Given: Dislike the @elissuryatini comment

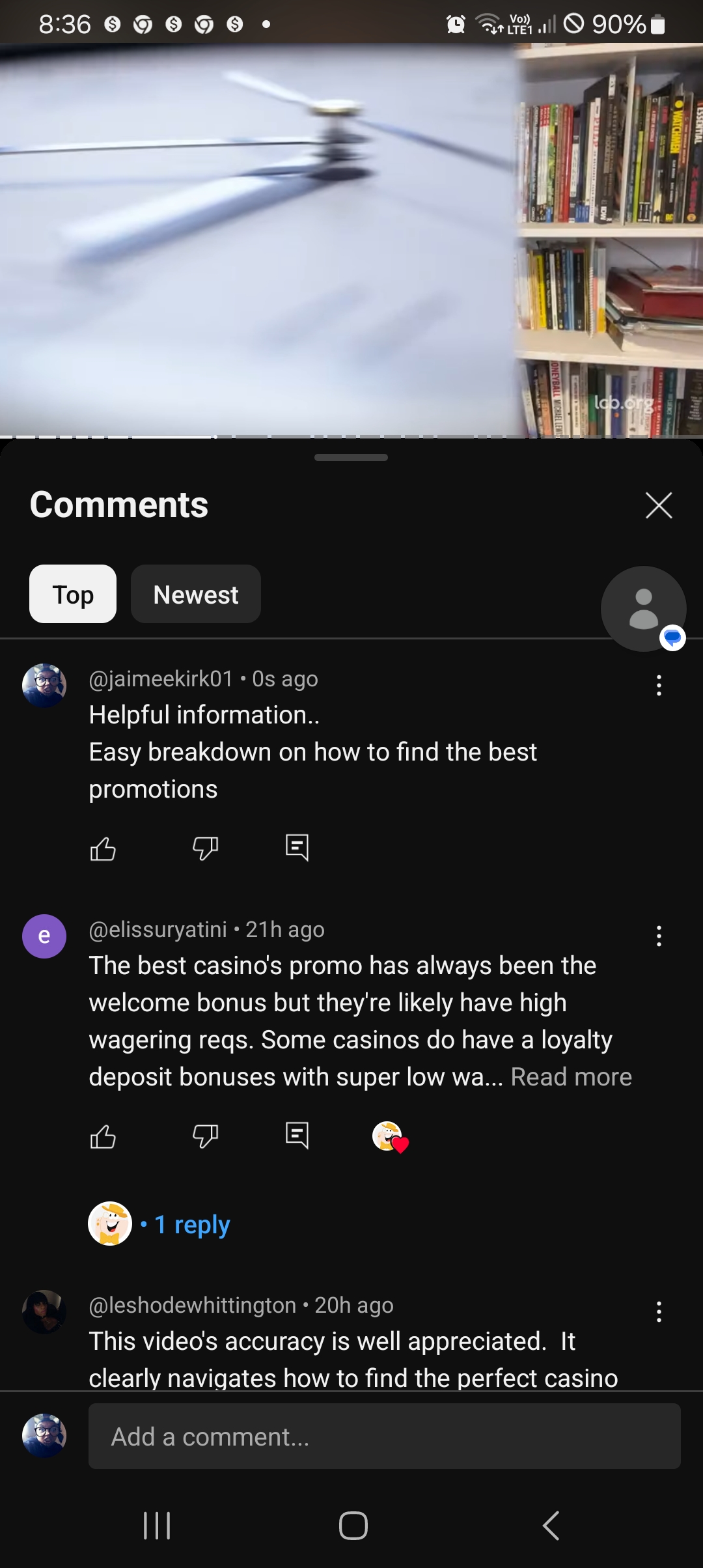Looking at the screenshot, I should (x=205, y=1136).
